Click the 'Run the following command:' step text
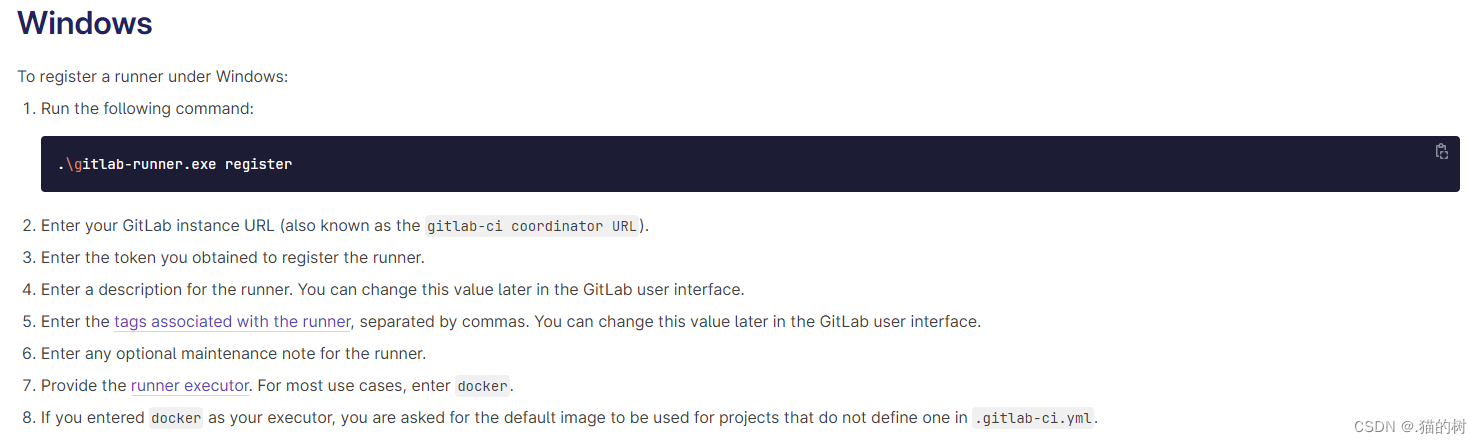The height and width of the screenshot is (444, 1482). pos(148,108)
